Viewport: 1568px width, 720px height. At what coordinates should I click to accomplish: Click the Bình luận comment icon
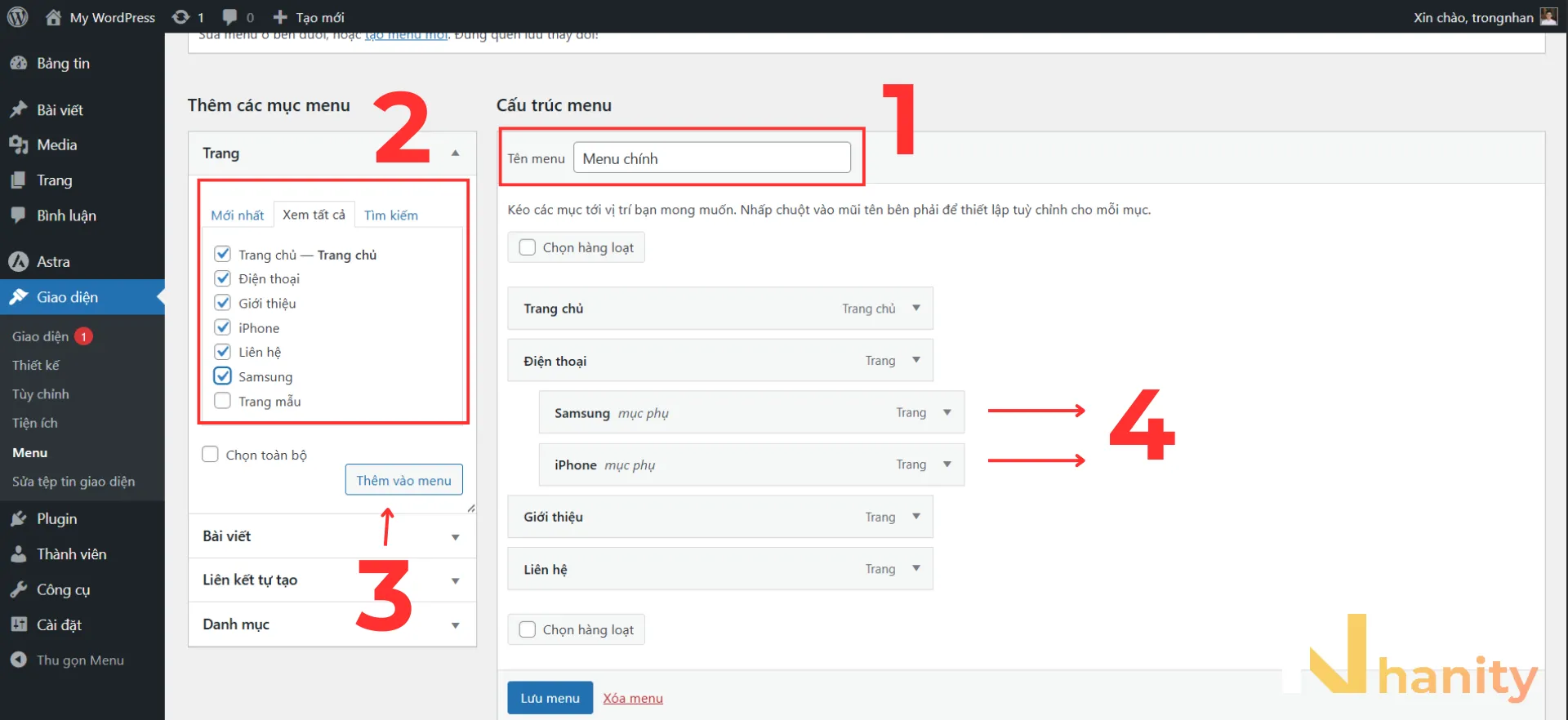click(19, 216)
